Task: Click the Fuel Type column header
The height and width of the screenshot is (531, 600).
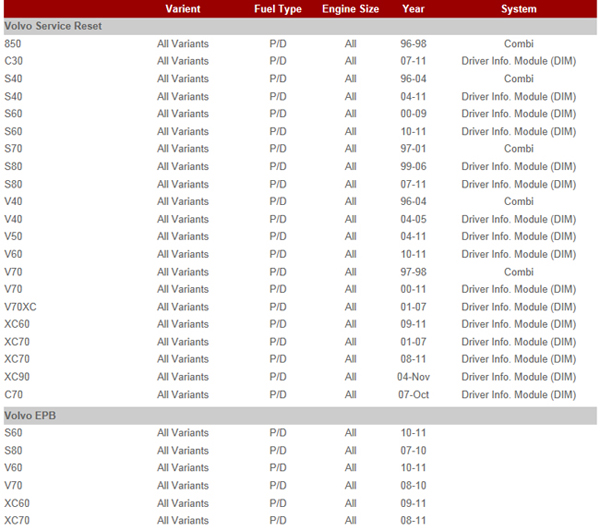Action: [x=278, y=9]
